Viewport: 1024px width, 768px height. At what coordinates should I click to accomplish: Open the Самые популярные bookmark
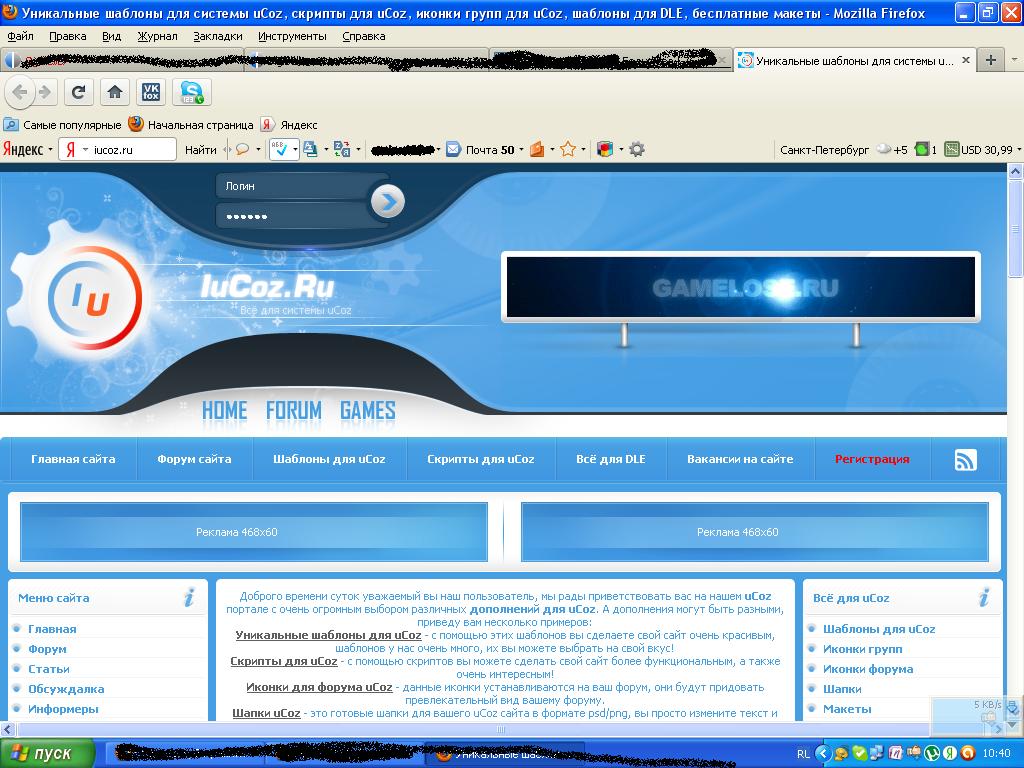63,125
